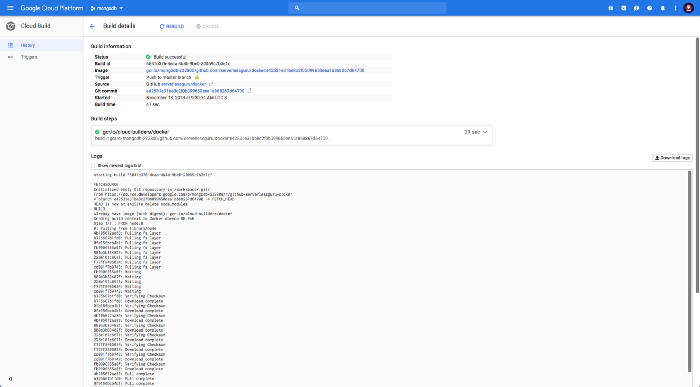Click the Rebuild button
The height and width of the screenshot is (387, 700).
172,26
